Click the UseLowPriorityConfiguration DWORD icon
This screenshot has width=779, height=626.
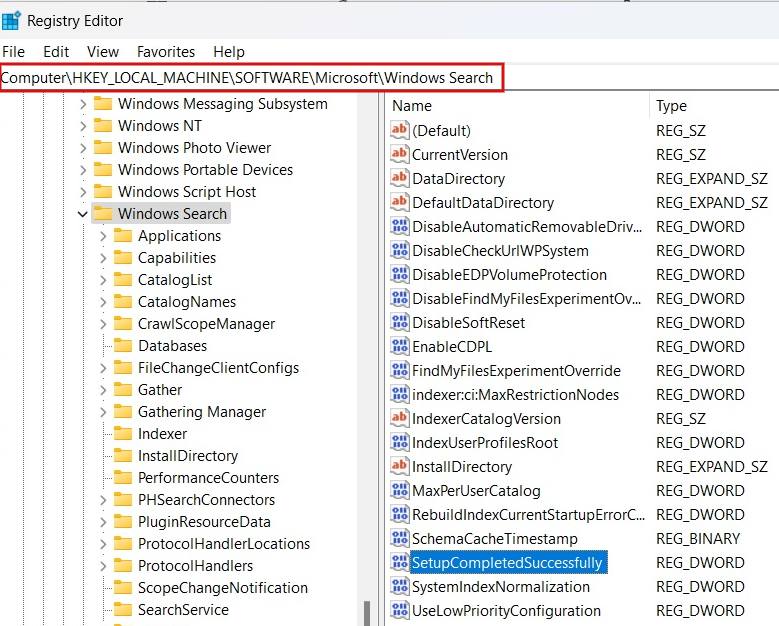[x=399, y=610]
